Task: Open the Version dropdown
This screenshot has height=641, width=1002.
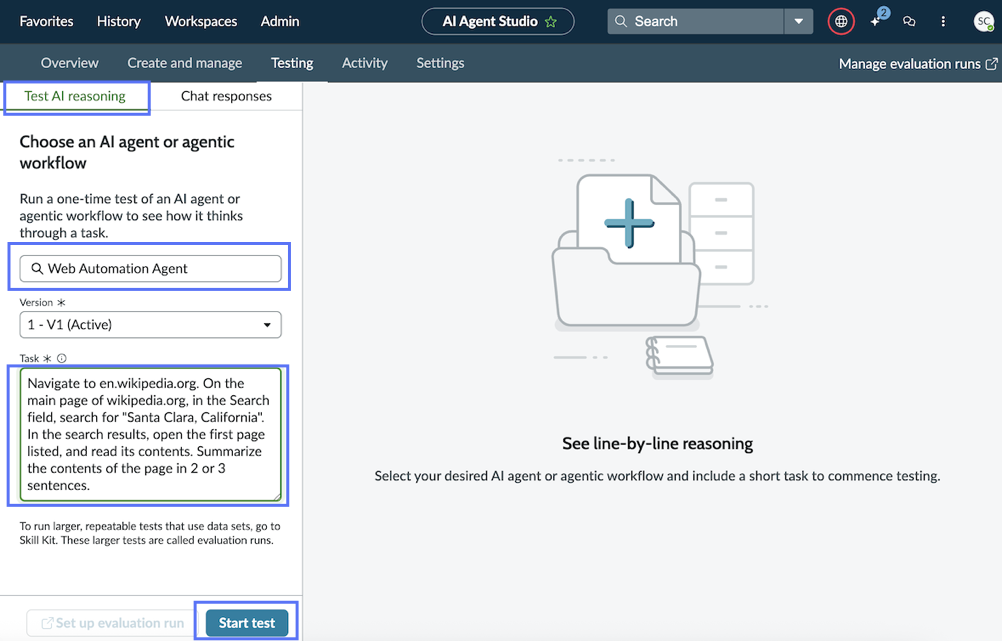Action: [150, 325]
